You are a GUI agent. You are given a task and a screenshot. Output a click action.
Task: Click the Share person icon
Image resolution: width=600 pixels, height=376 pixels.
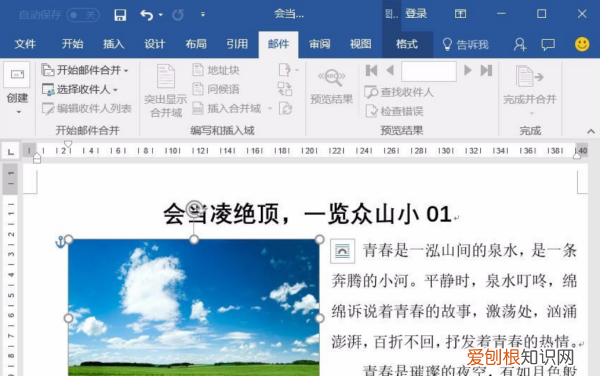(x=520, y=44)
